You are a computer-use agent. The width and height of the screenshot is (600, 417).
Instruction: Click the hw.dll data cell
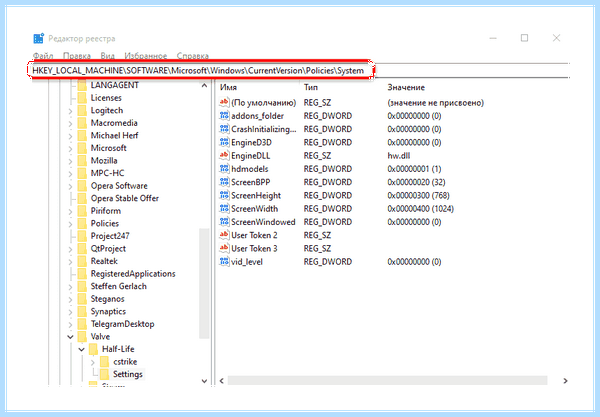[399, 156]
